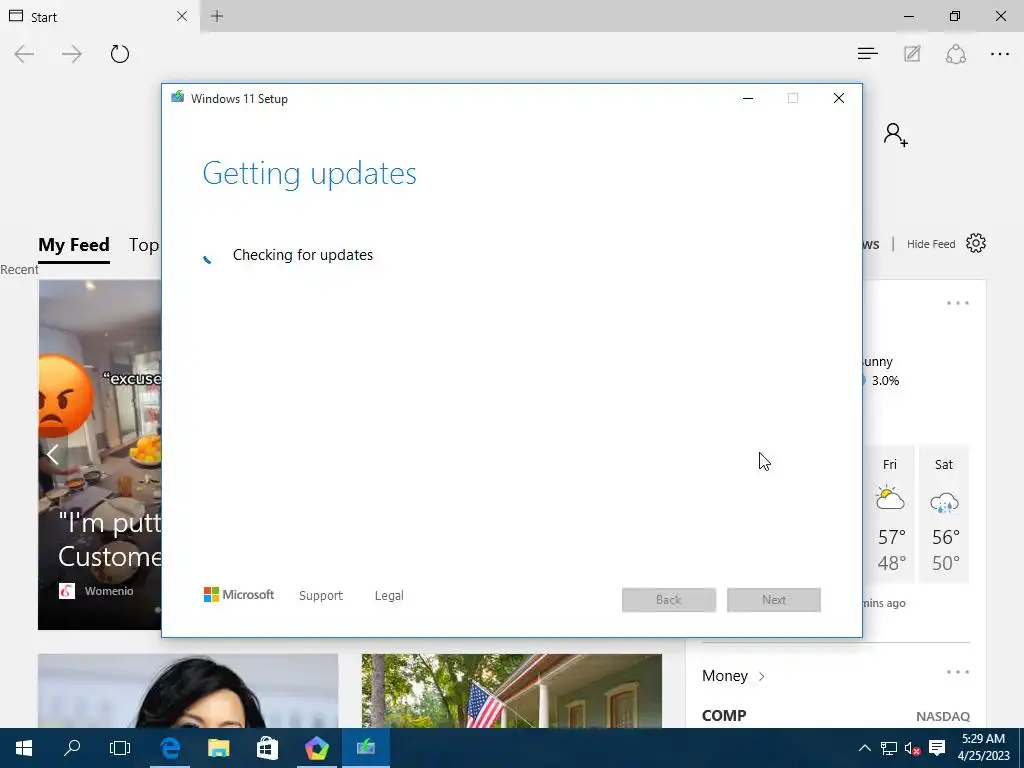Click Back button in Windows 11 Setup
Viewport: 1024px width, 768px height.
pos(669,600)
